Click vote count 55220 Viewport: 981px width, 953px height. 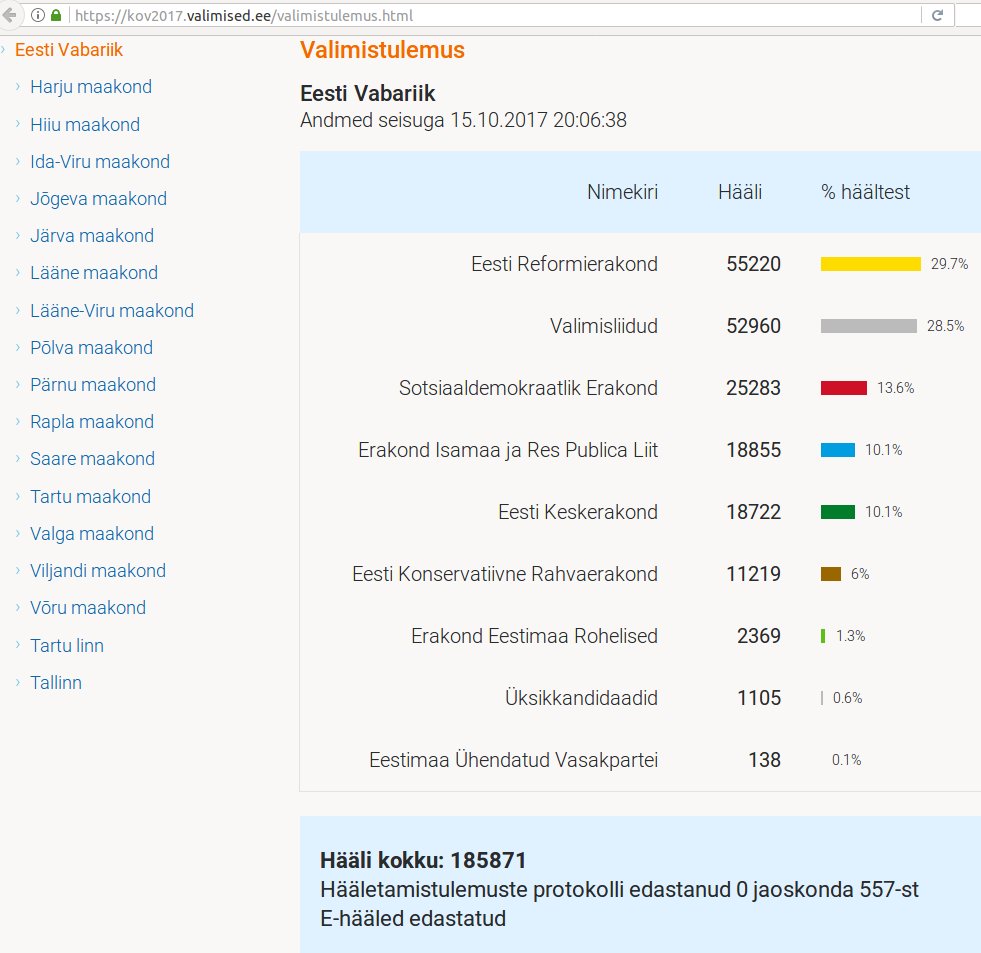click(x=753, y=264)
